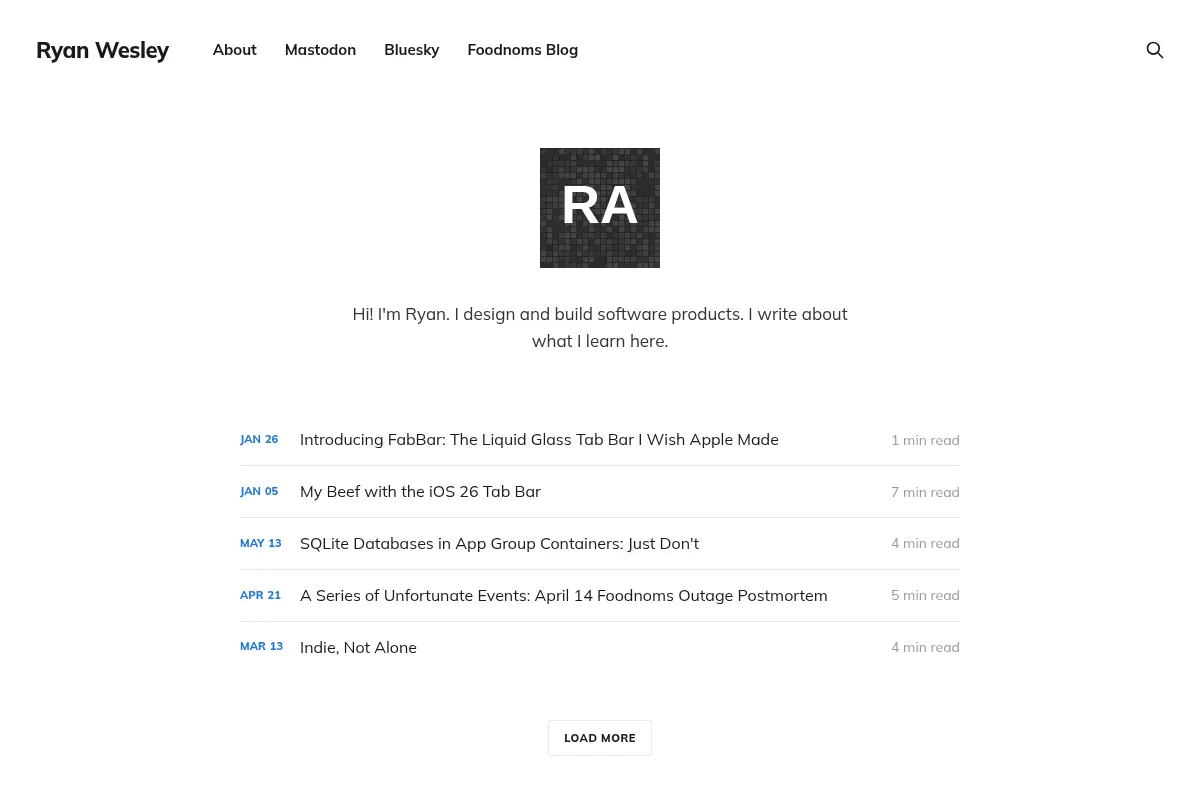Open the Mastodon nav link
This screenshot has width=1200, height=800.
(320, 50)
